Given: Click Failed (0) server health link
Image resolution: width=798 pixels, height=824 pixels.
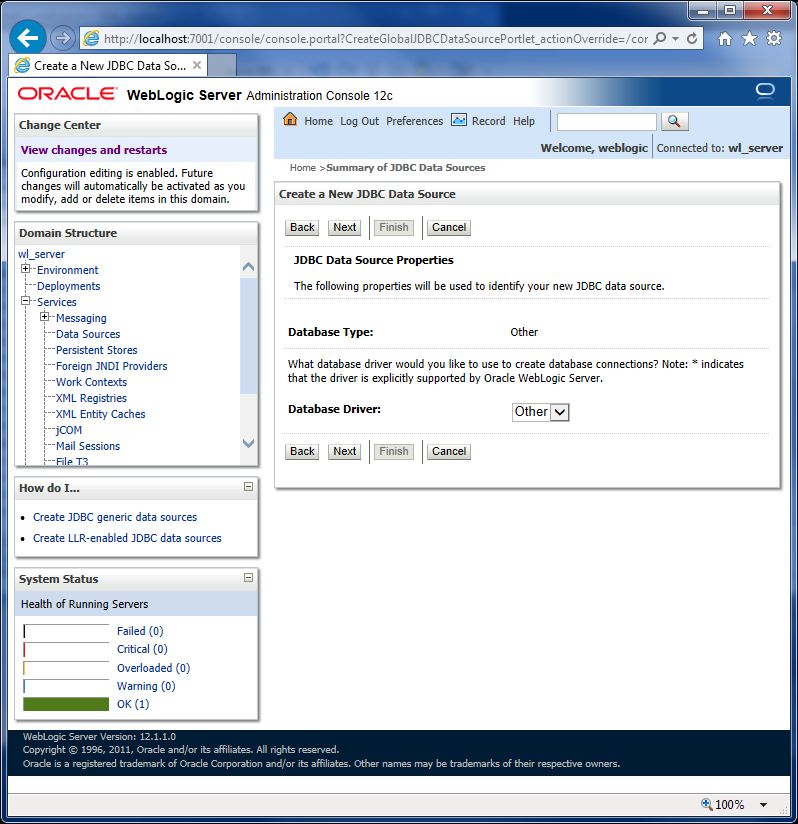Looking at the screenshot, I should pyautogui.click(x=140, y=631).
